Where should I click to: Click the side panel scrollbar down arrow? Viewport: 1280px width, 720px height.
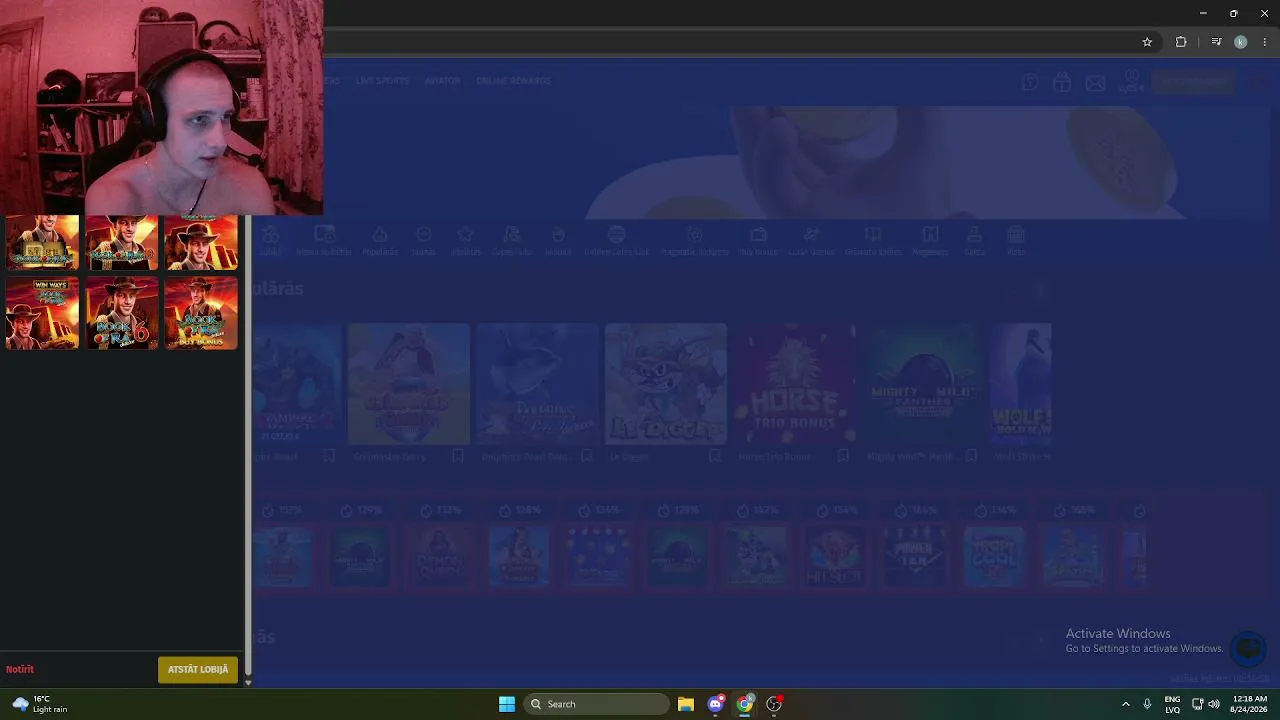[248, 683]
